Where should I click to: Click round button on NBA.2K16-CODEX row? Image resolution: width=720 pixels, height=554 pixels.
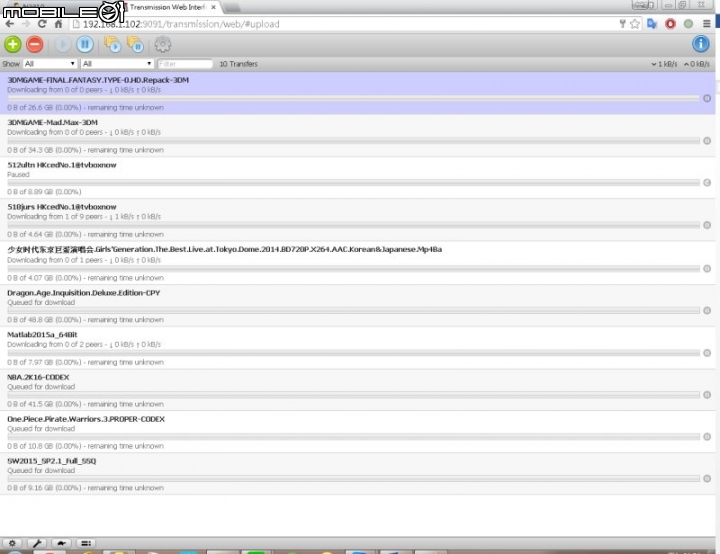707,395
